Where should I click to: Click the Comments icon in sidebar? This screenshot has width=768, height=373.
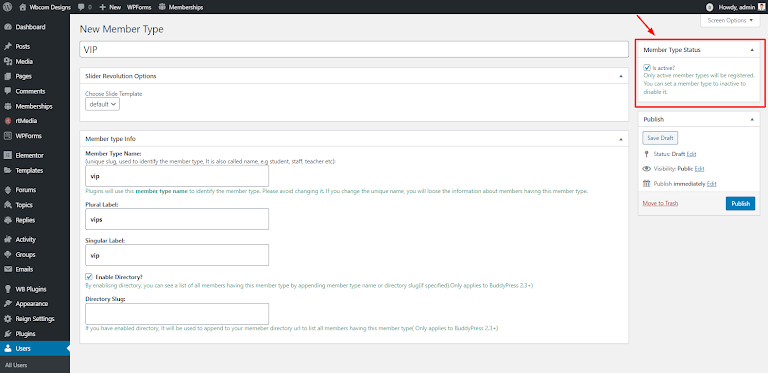coord(7,92)
